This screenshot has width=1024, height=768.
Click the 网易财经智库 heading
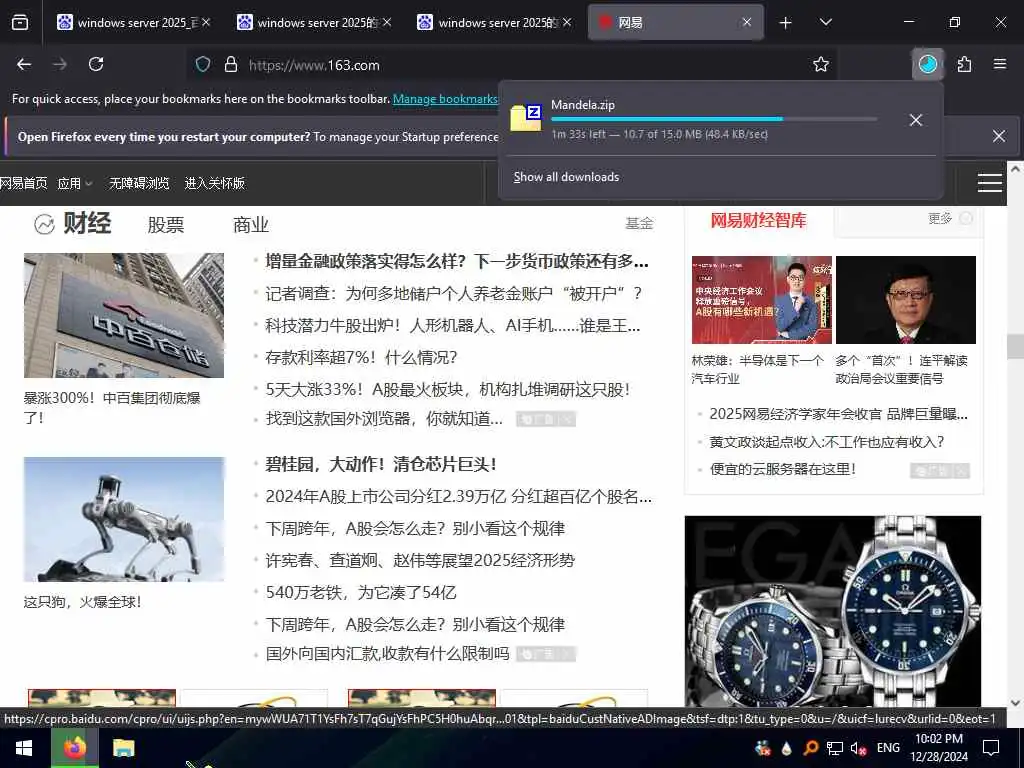pyautogui.click(x=758, y=221)
